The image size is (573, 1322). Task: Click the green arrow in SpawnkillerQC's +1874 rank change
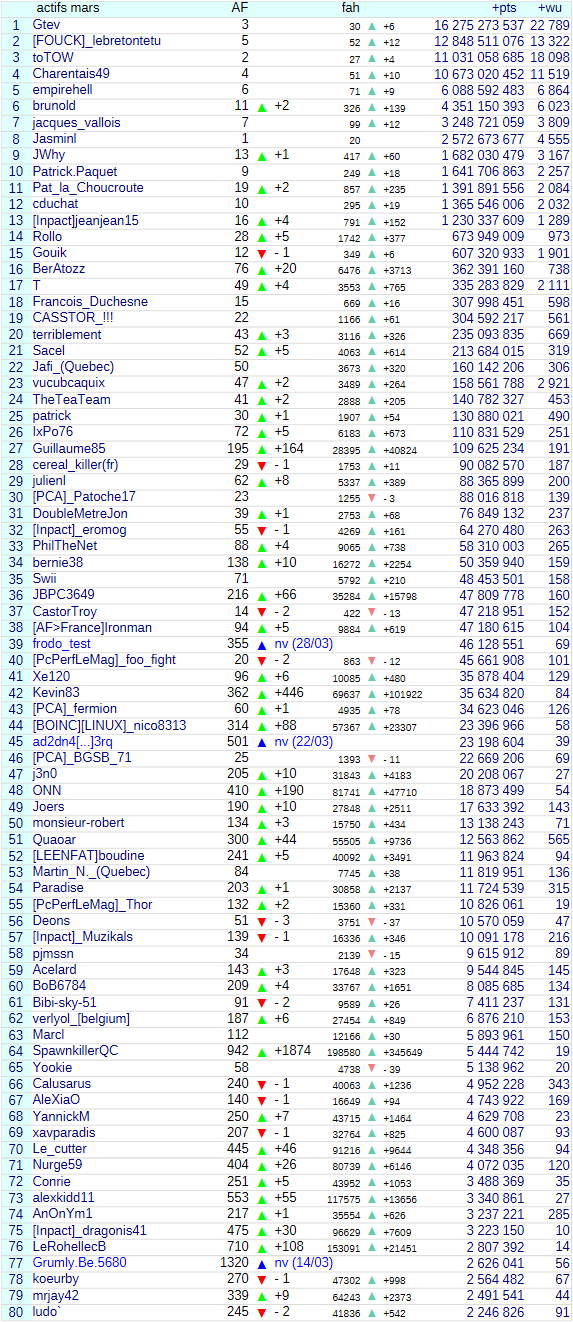(x=262, y=1051)
